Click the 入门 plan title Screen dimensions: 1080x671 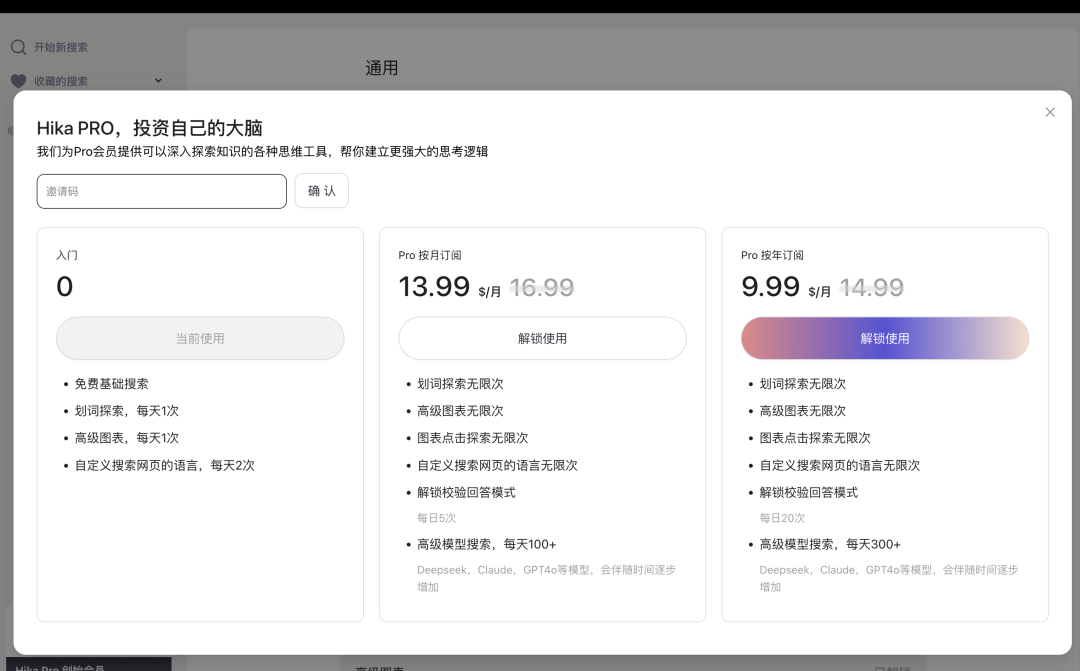pos(67,255)
